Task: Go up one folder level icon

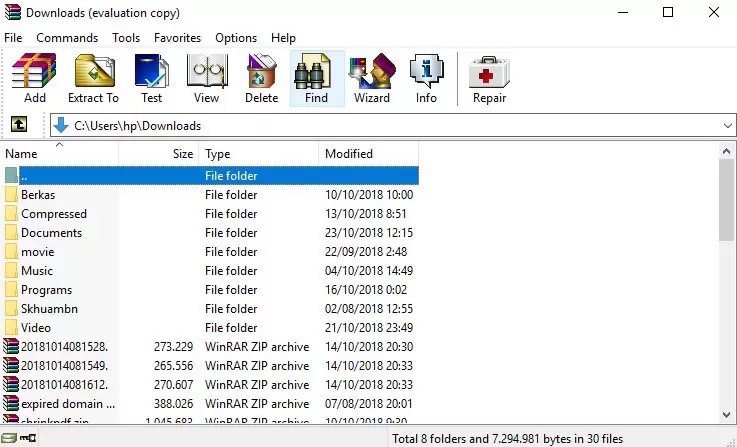Action: 19,125
